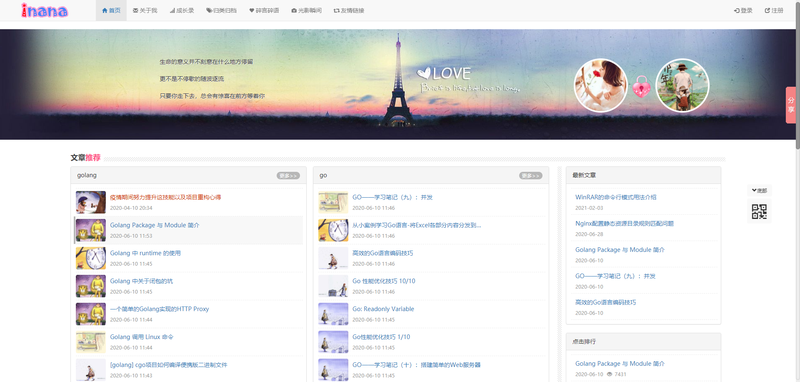Click the LOVE banner text
The image size is (800, 382).
coord(451,74)
